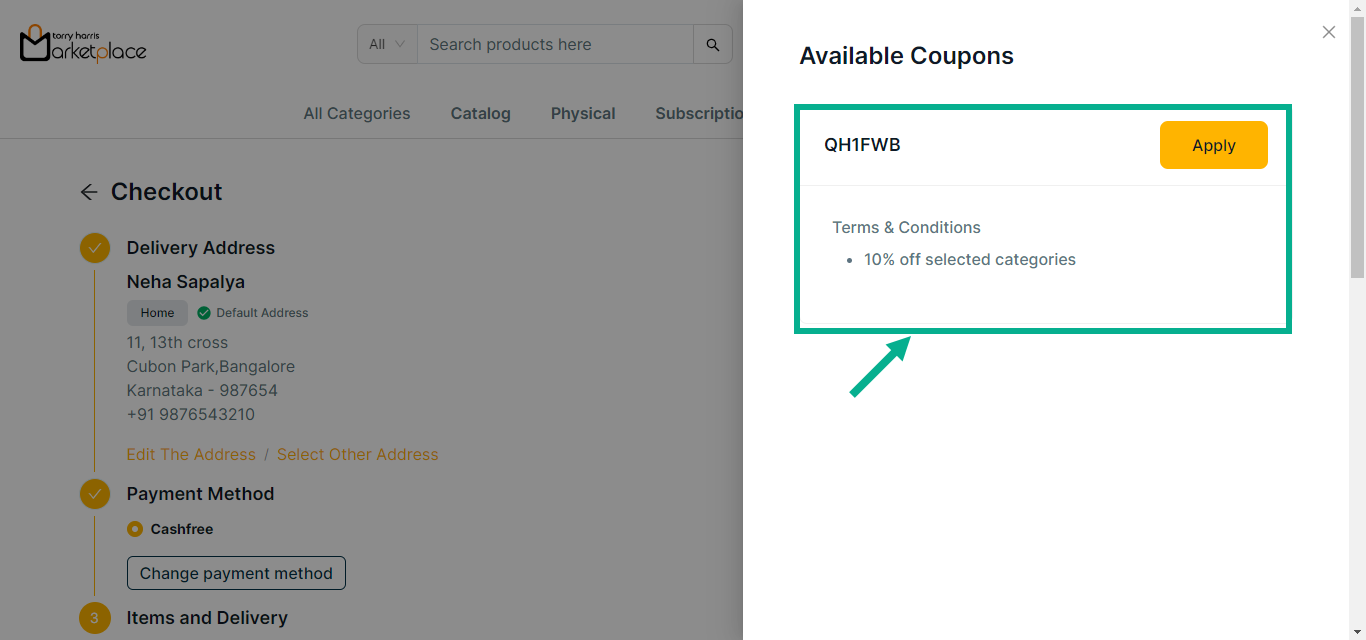
Task: Click the search magnifier icon
Action: (713, 45)
